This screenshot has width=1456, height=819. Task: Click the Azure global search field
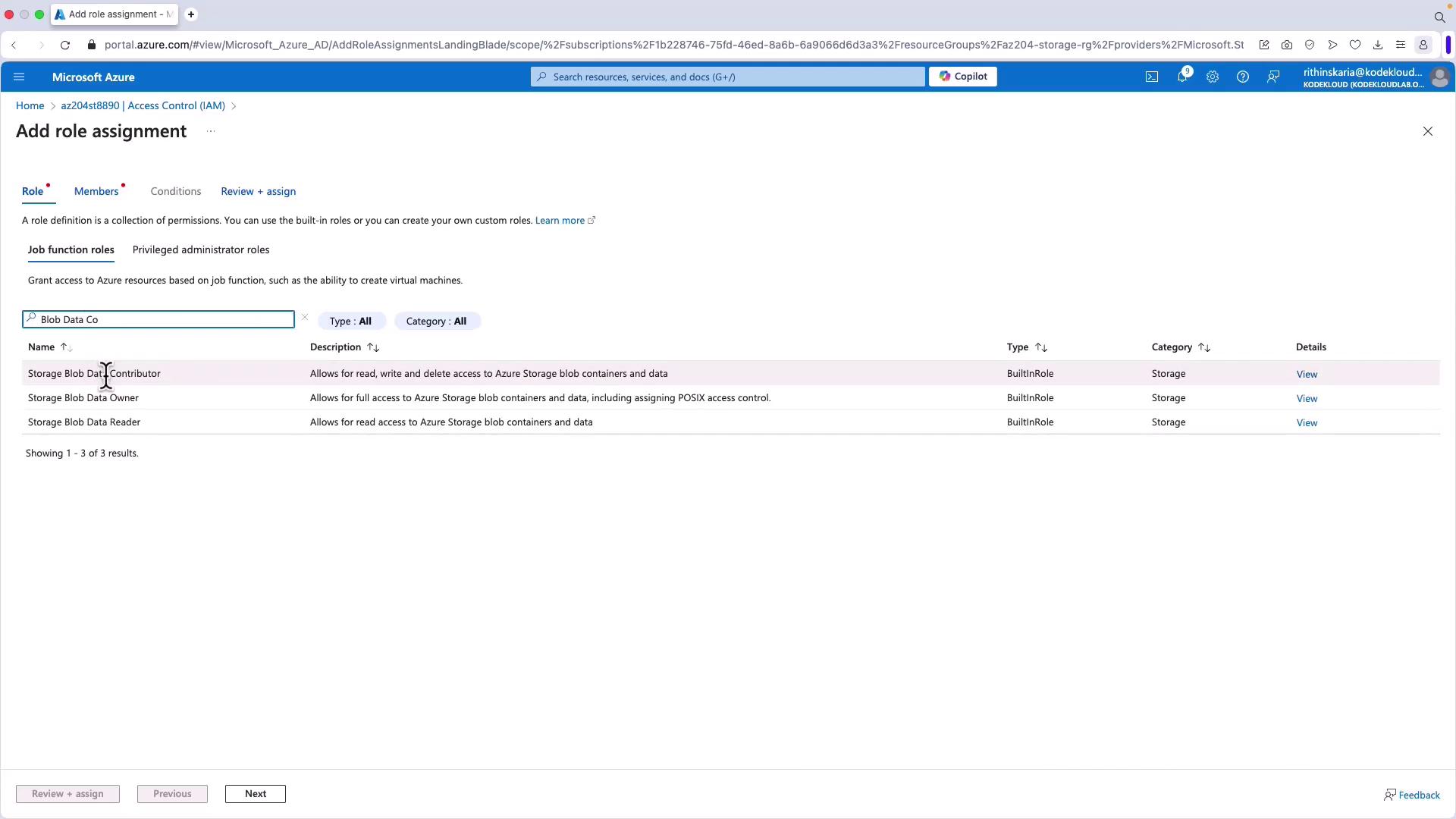click(x=728, y=77)
